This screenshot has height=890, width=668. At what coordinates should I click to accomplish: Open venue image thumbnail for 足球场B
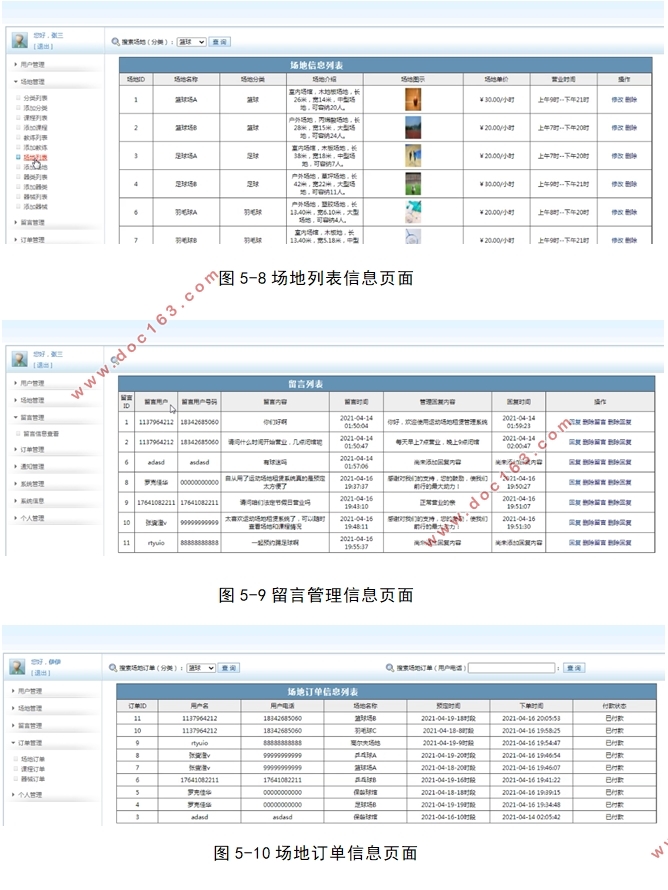pos(413,184)
